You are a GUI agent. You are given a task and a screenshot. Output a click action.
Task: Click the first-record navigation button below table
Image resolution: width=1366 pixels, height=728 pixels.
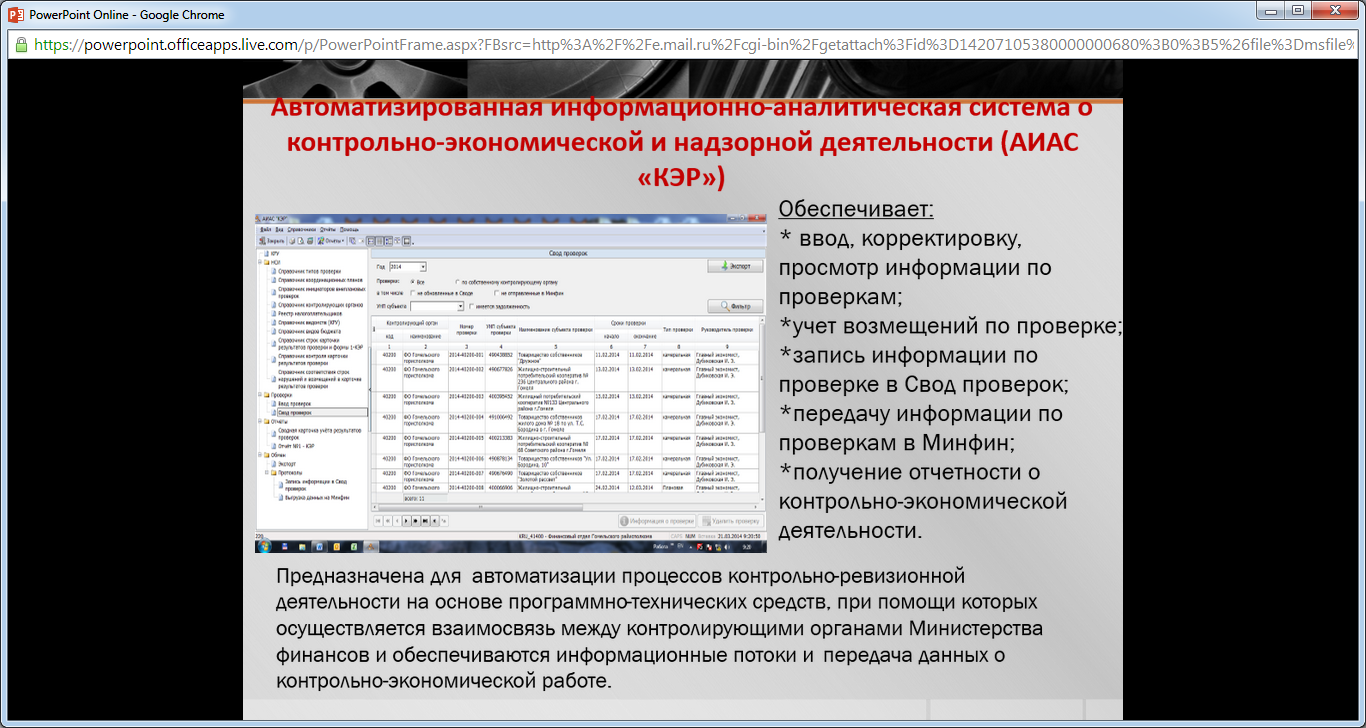coord(378,521)
